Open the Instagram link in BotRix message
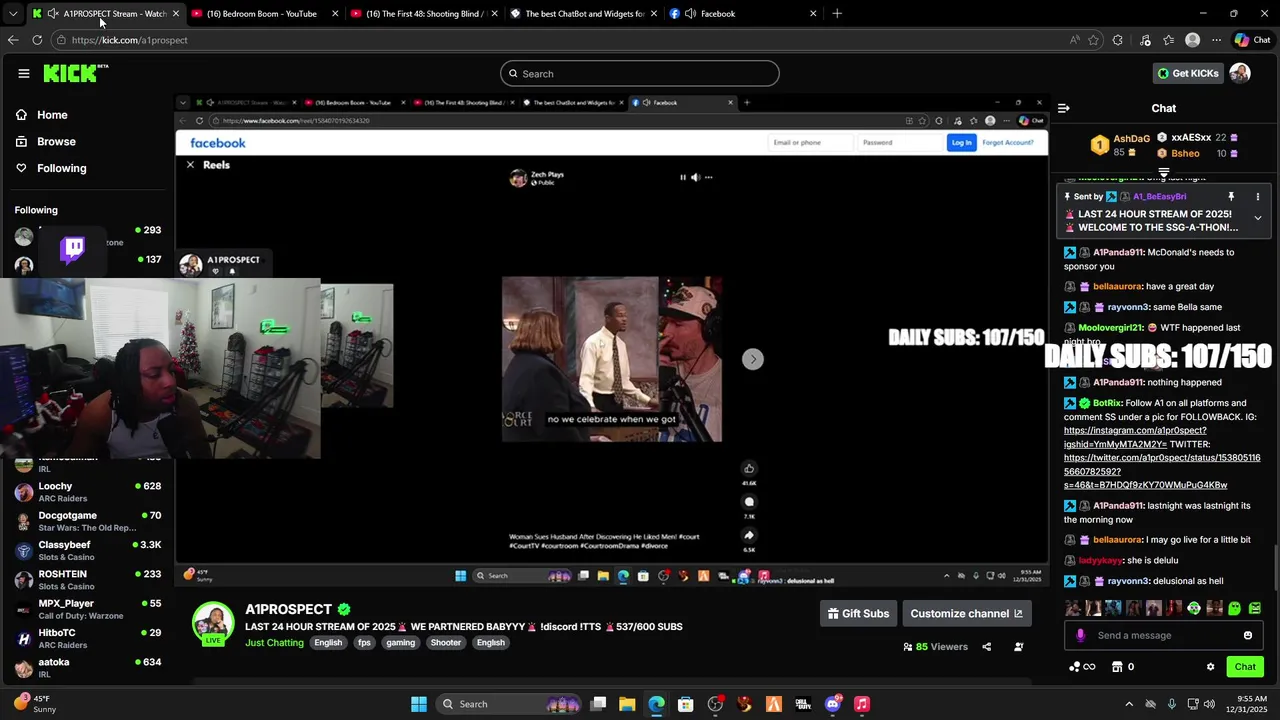The height and width of the screenshot is (720, 1280). click(x=1135, y=437)
